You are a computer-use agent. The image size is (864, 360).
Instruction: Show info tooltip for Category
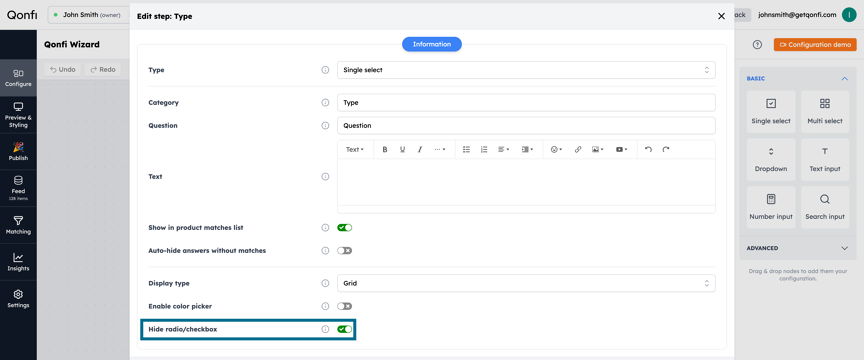325,103
